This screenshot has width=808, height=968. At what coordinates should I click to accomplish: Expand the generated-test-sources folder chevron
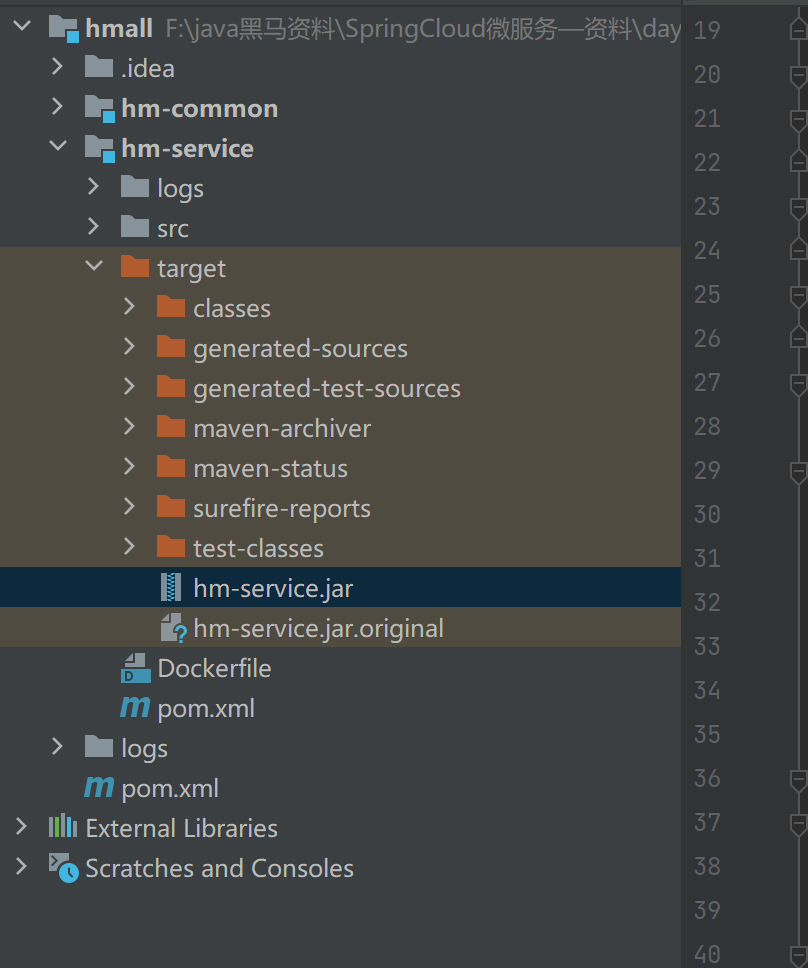click(x=129, y=386)
